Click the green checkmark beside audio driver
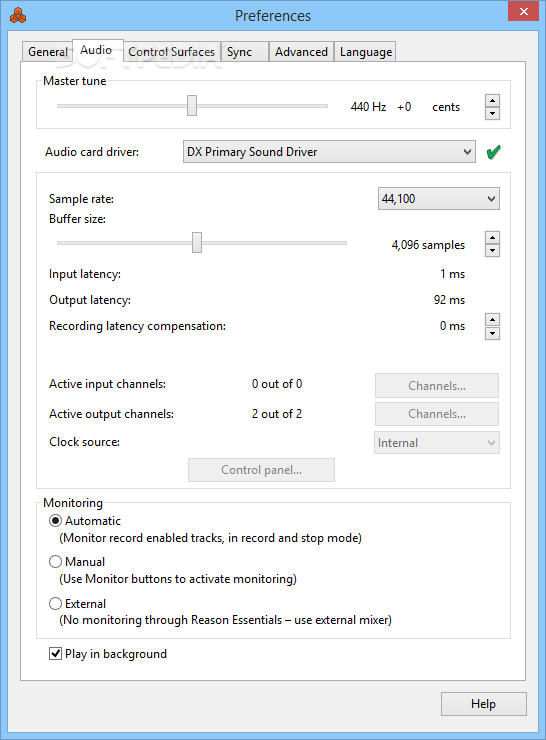The image size is (546, 740). (493, 152)
